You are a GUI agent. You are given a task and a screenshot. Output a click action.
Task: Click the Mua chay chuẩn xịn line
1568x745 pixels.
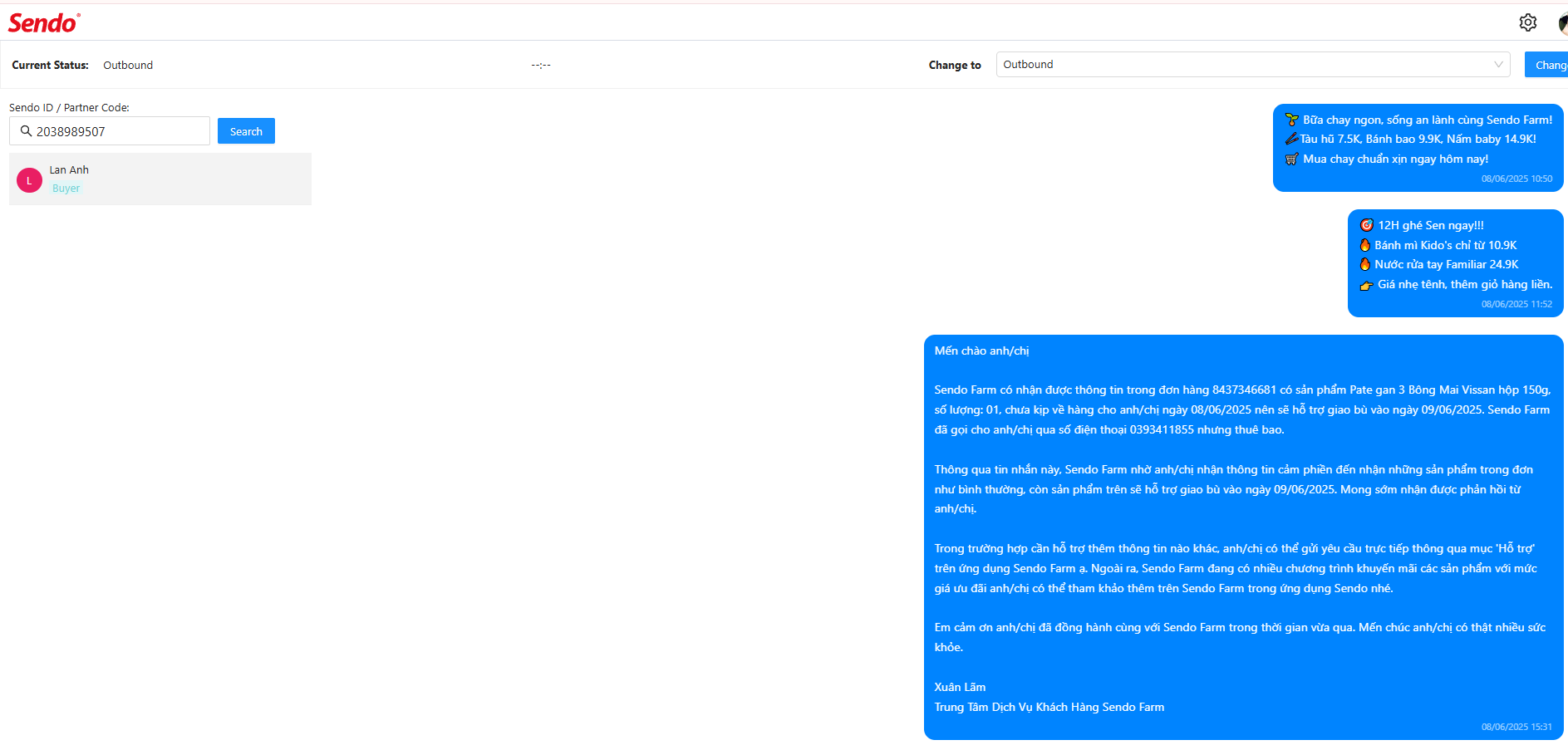pos(1386,159)
